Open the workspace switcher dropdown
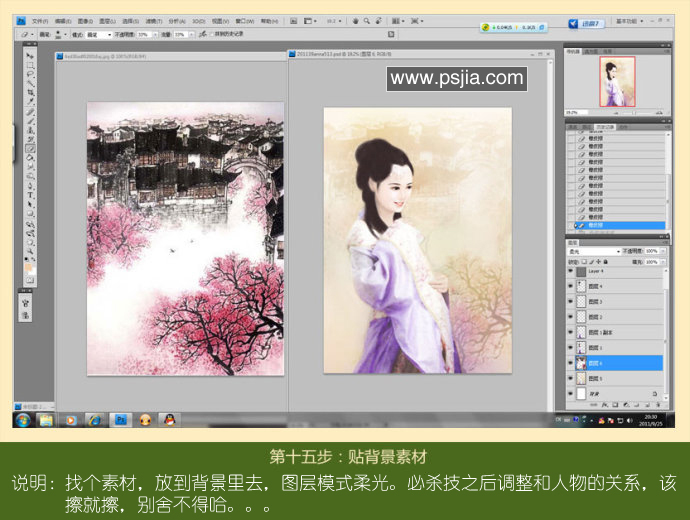The height and width of the screenshot is (520, 690). tap(629, 21)
